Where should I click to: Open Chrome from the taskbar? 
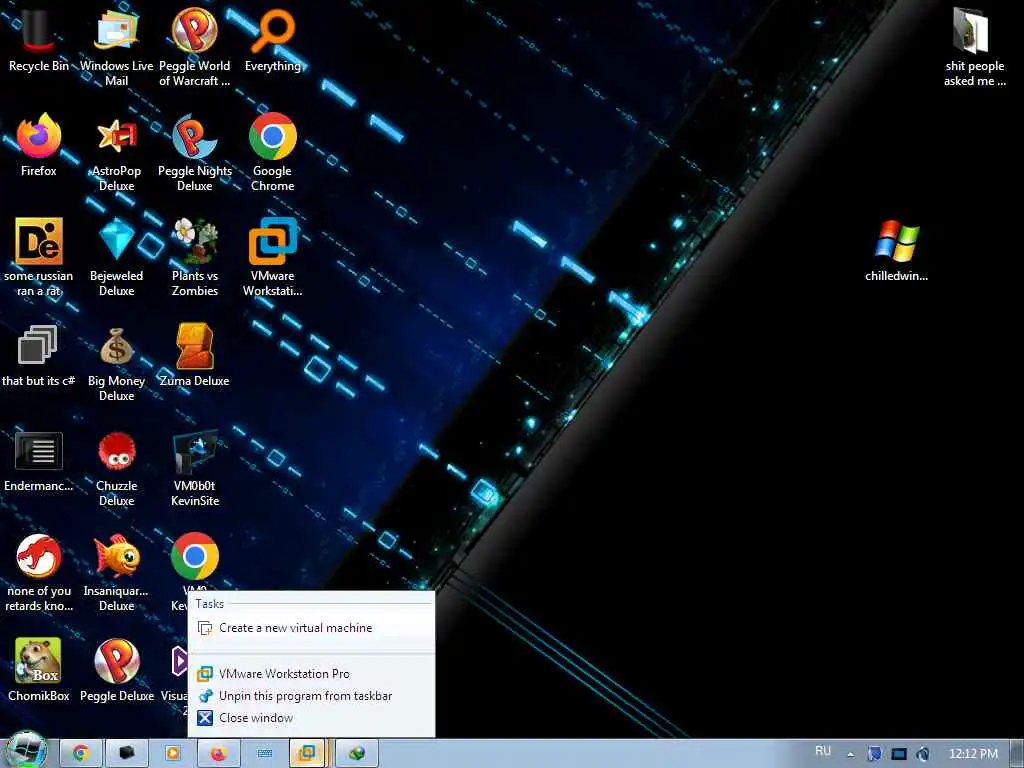pos(81,754)
